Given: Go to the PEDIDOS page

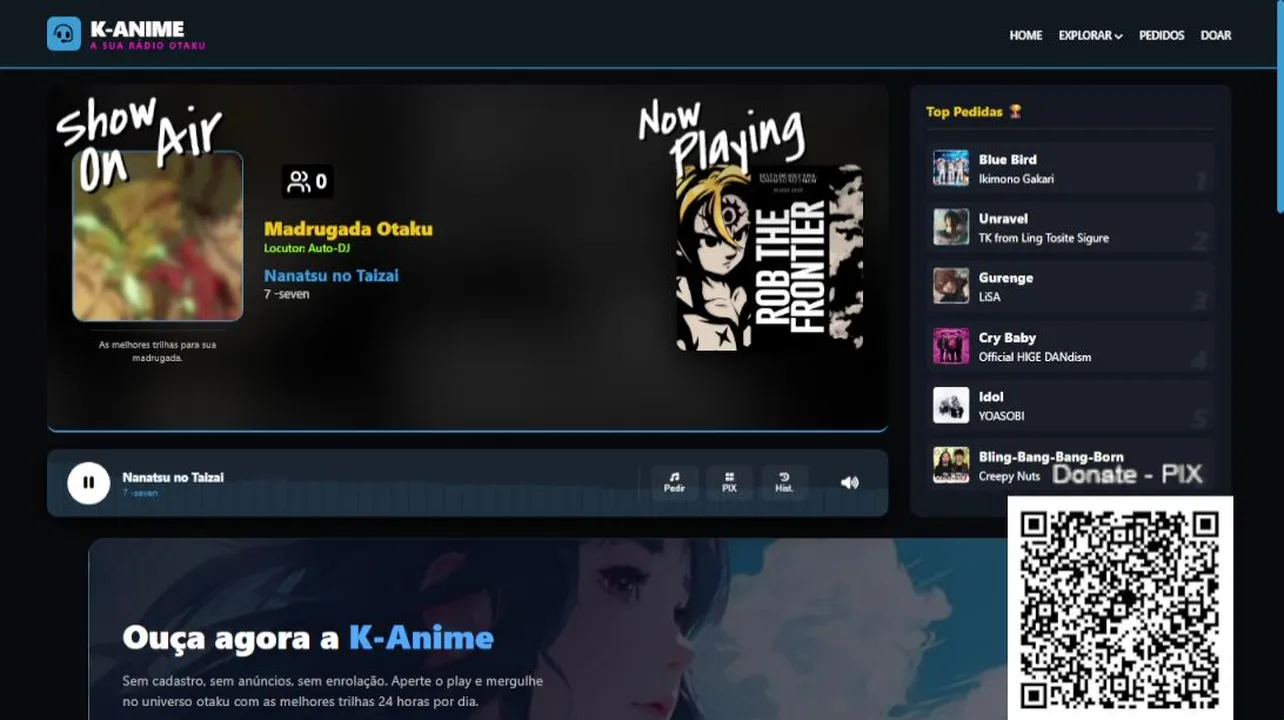Looking at the screenshot, I should 1161,35.
